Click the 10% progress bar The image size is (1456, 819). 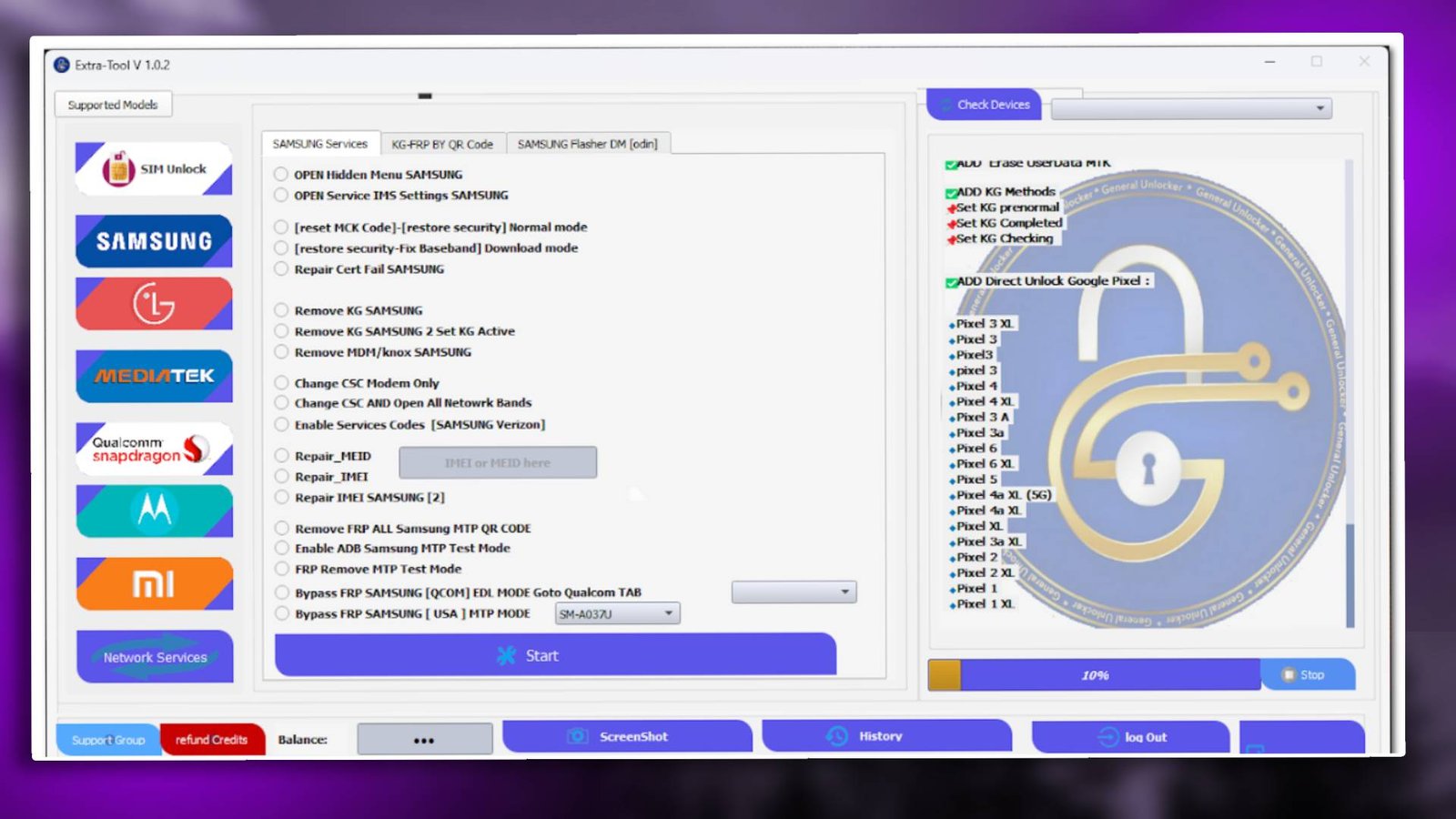(1094, 675)
